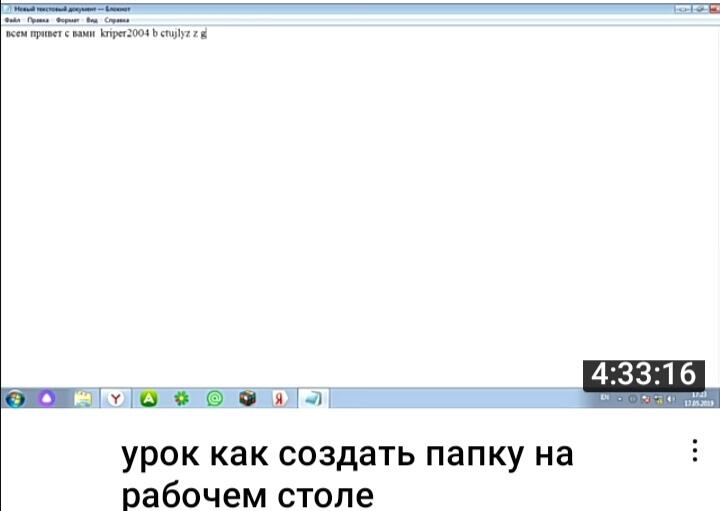Select the Notepad taskbar button
Screen dimensions: 720x511
click(x=314, y=398)
